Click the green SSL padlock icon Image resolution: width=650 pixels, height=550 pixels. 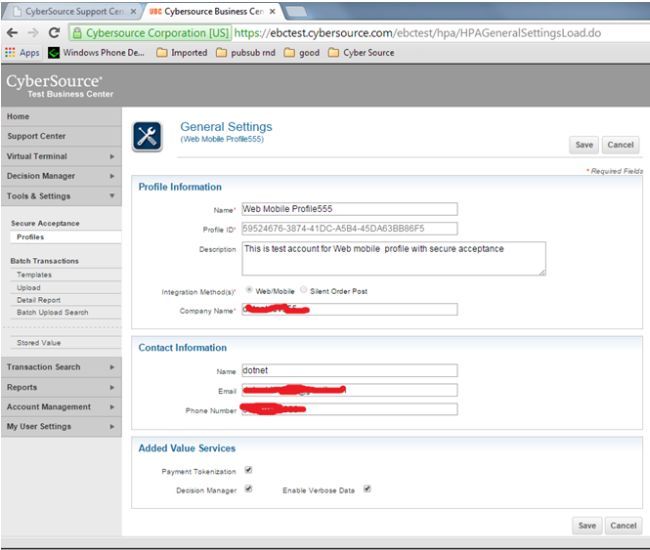click(77, 33)
